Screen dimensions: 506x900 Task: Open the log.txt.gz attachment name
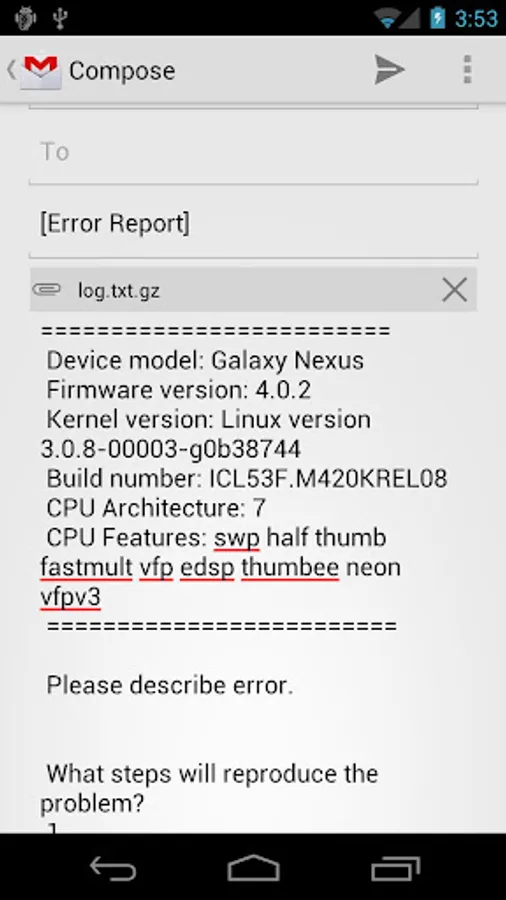[119, 291]
